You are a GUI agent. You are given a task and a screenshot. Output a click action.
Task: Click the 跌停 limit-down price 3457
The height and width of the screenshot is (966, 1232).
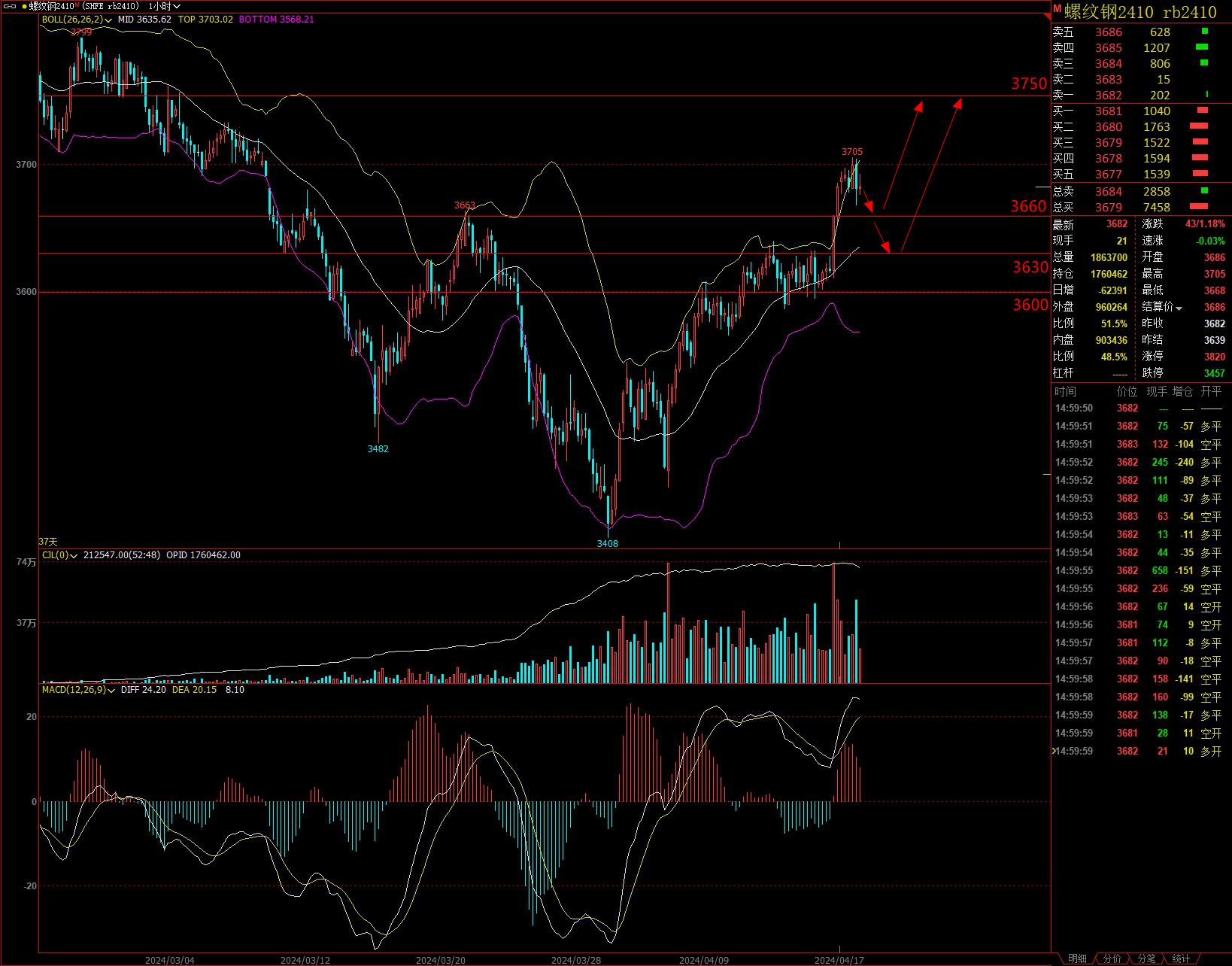pos(1215,373)
